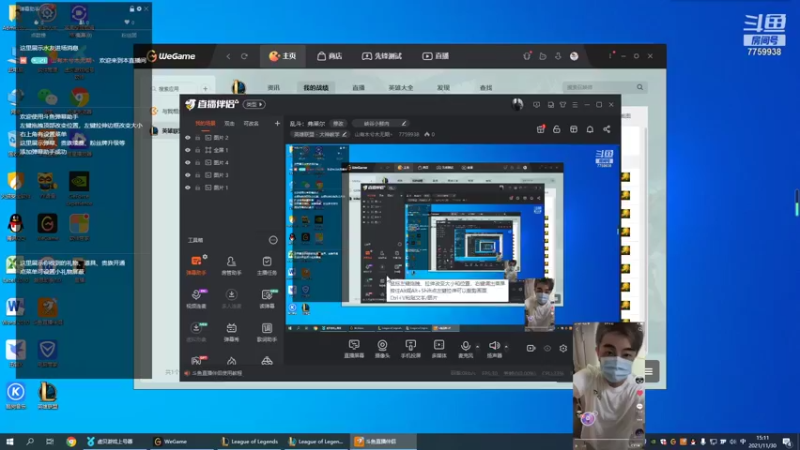Open 读弹幕 tool in toolbox
Screen dimensions: 800x450
[267, 298]
